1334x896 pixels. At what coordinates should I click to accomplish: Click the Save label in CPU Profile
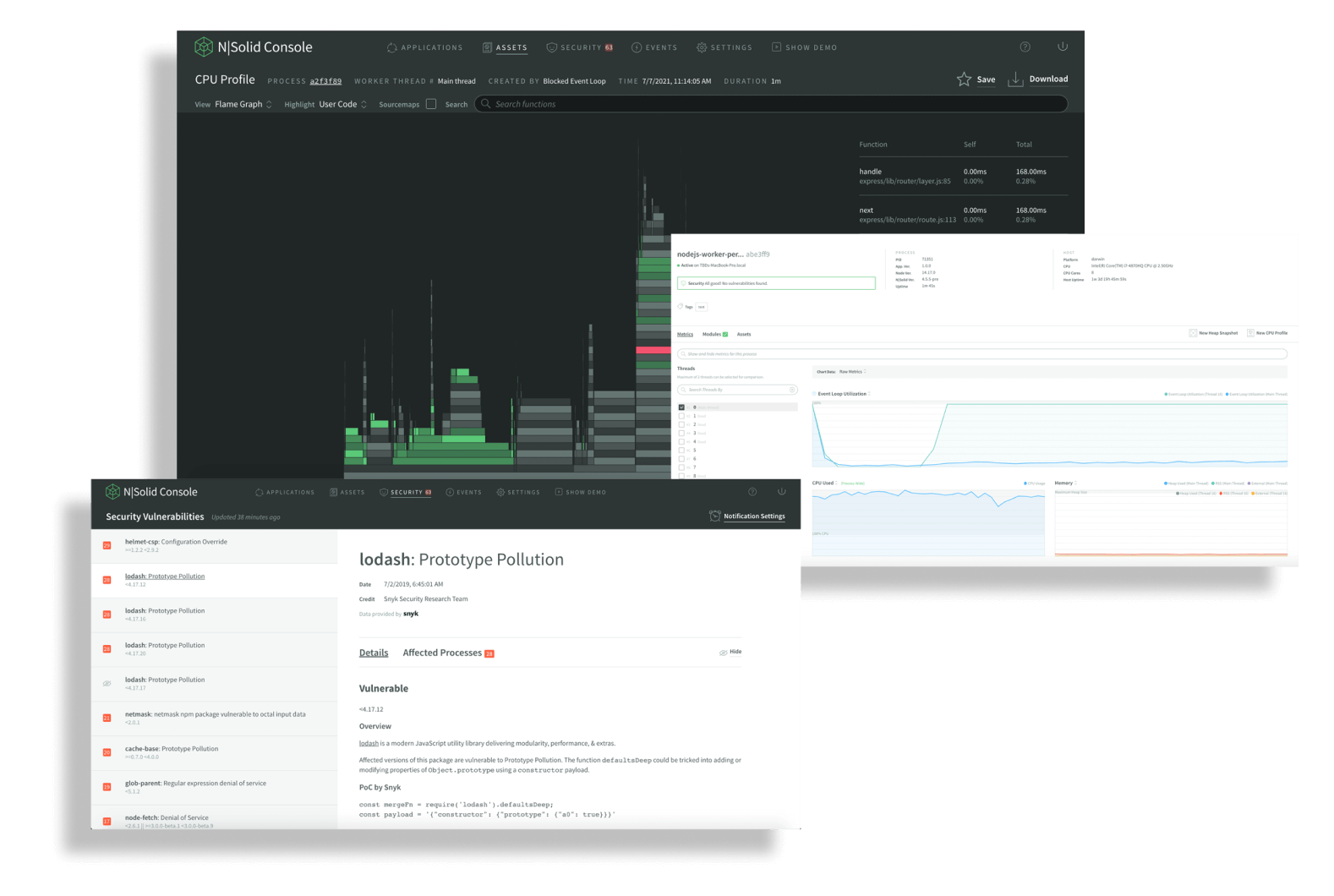(986, 79)
